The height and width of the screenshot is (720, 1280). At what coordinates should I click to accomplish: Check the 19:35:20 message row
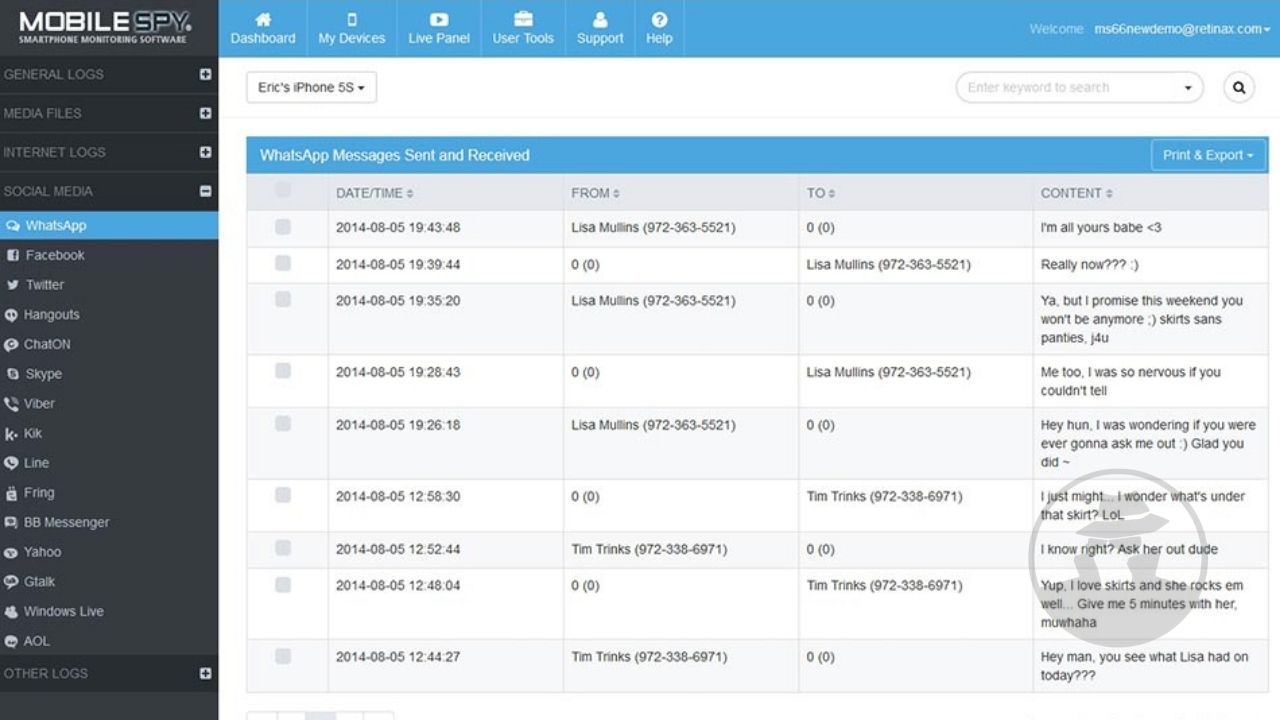(x=283, y=299)
